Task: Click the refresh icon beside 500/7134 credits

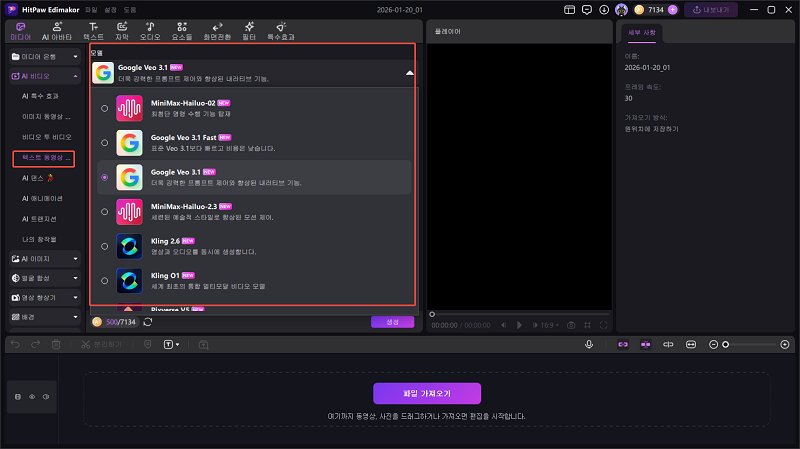Action: point(148,322)
